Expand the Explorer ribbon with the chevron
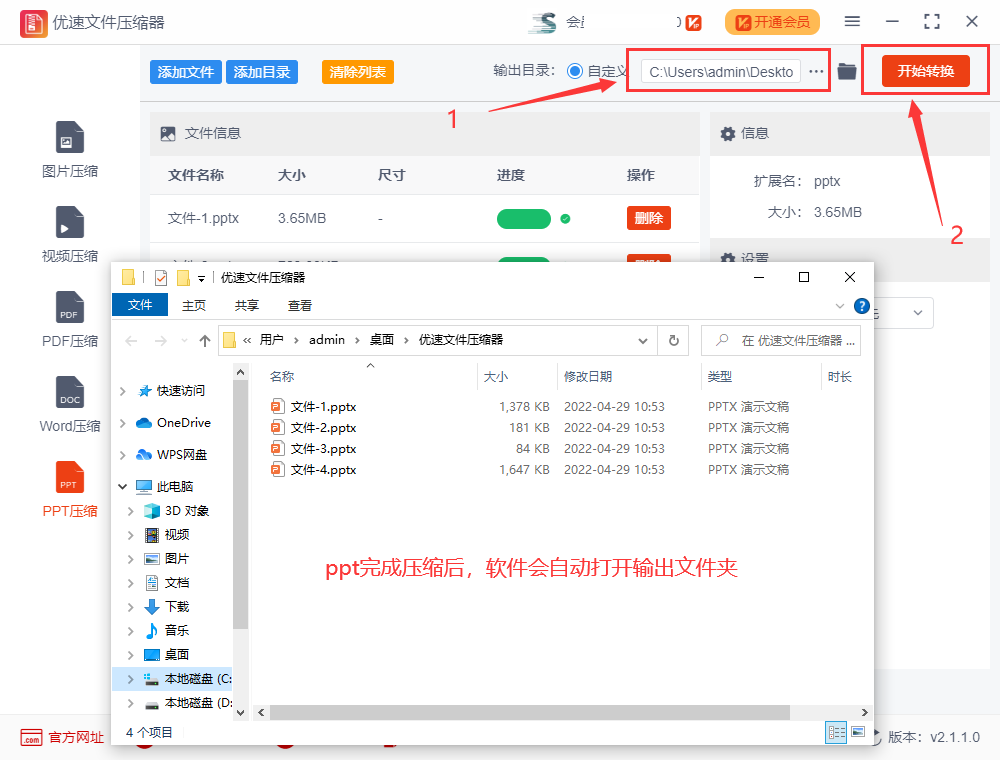 (x=840, y=306)
